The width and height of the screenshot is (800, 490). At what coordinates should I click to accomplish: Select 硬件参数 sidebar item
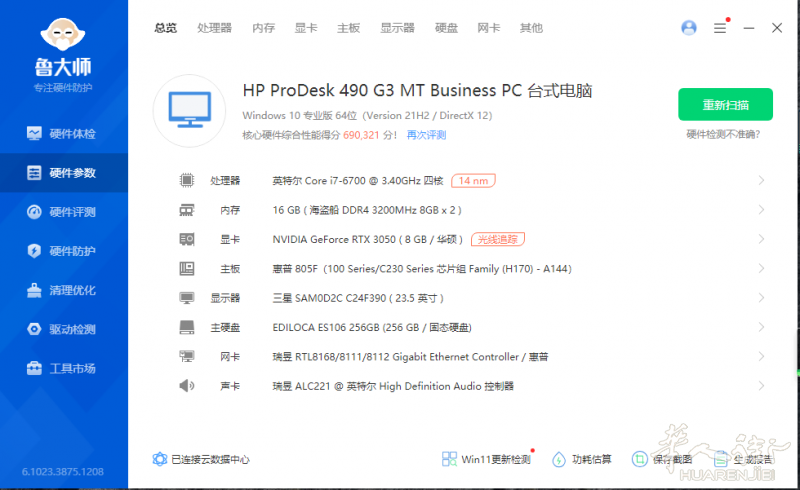point(64,173)
